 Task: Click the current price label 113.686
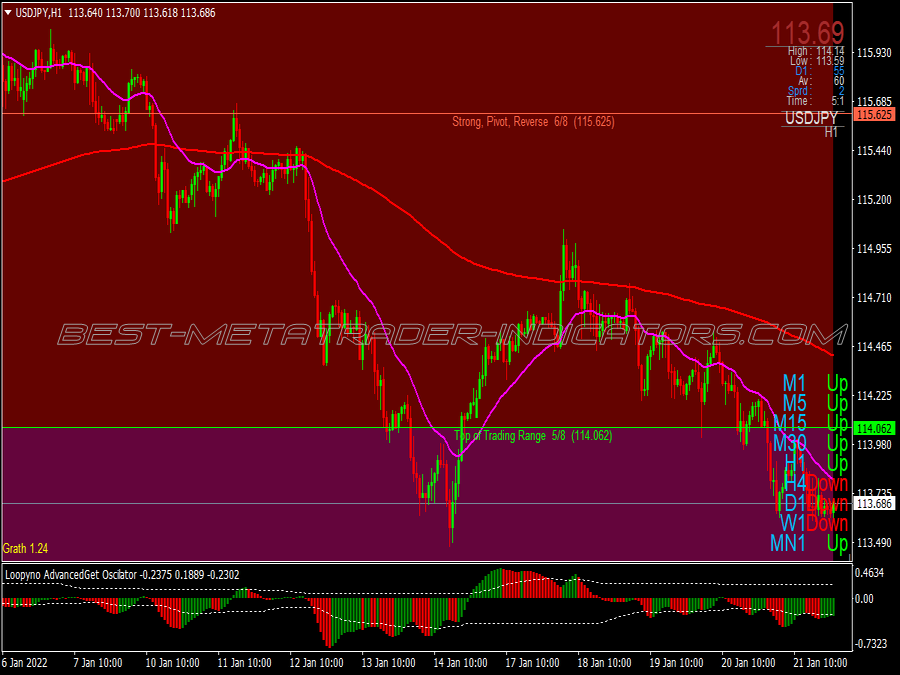(x=874, y=504)
